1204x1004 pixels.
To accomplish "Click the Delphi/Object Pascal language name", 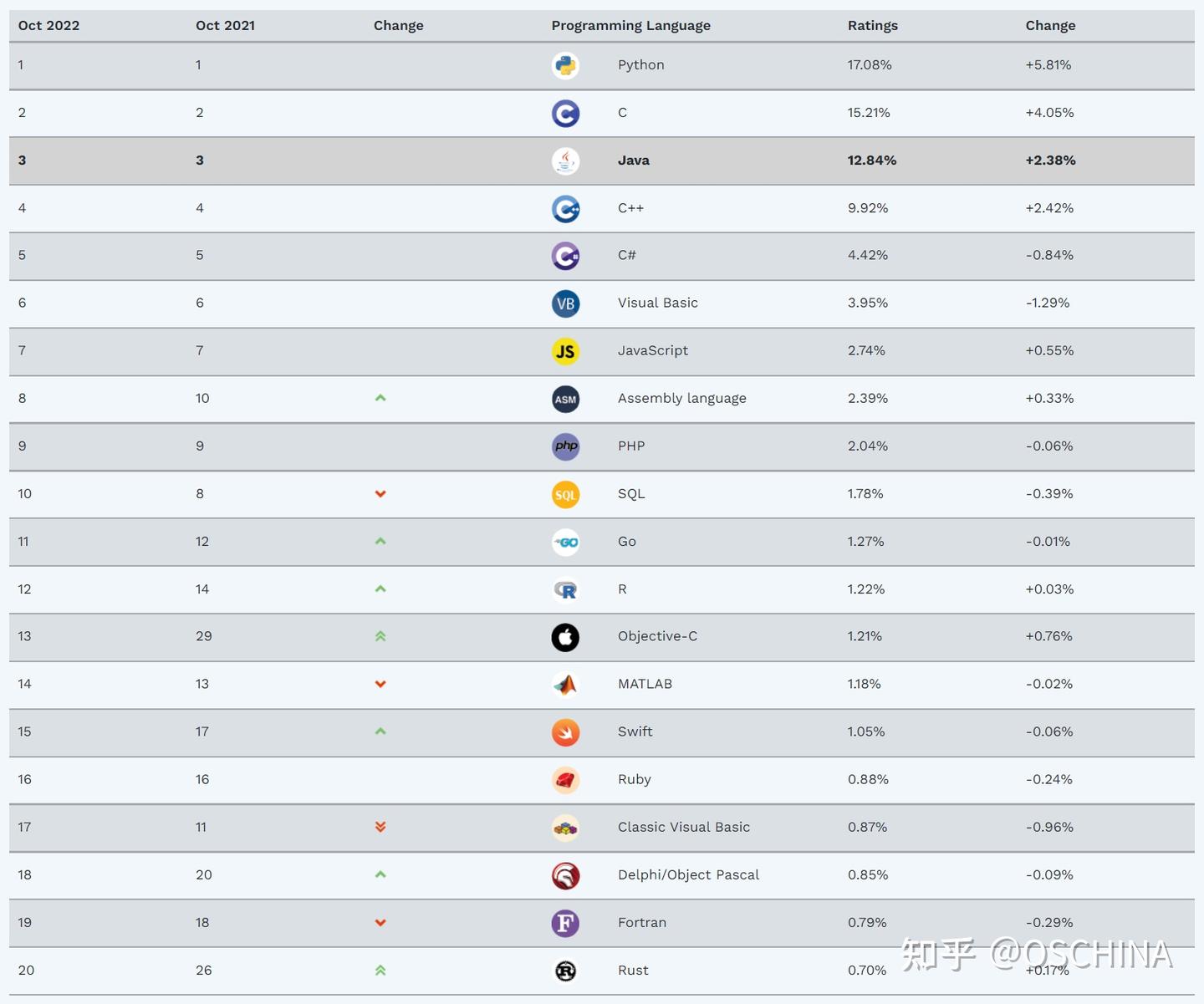I will tap(688, 874).
